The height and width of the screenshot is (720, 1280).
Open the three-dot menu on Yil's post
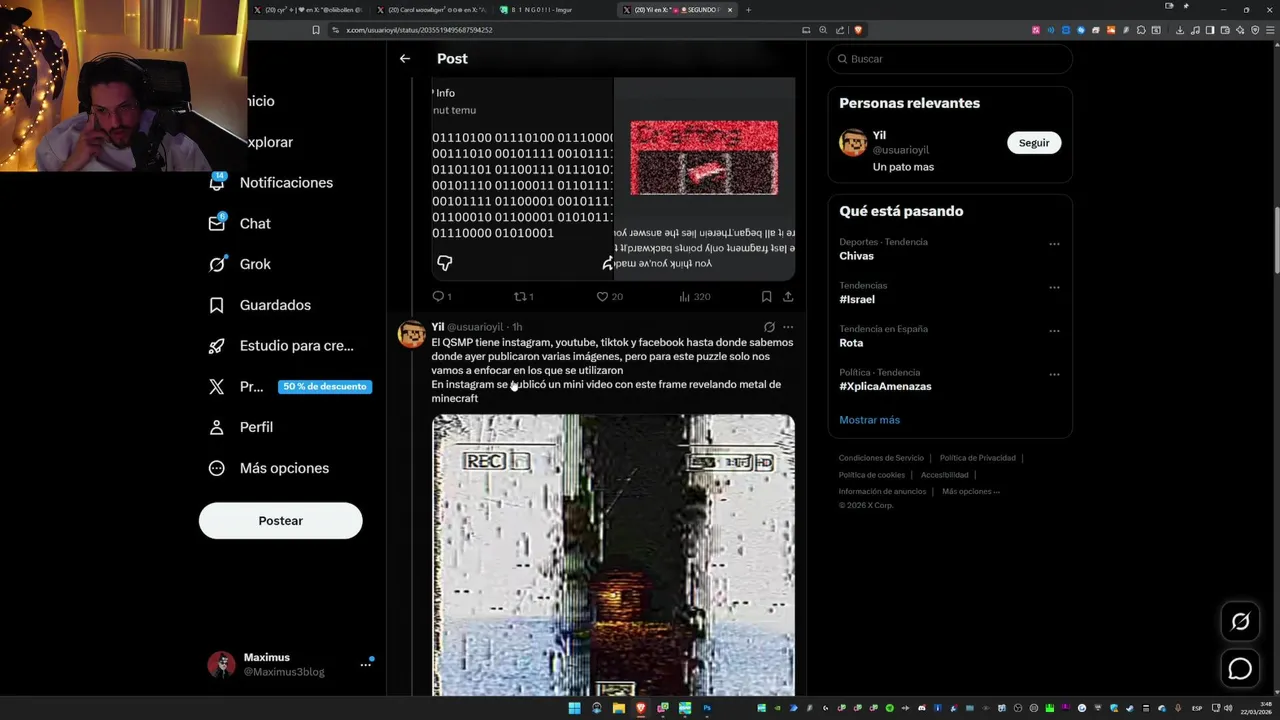coord(788,327)
